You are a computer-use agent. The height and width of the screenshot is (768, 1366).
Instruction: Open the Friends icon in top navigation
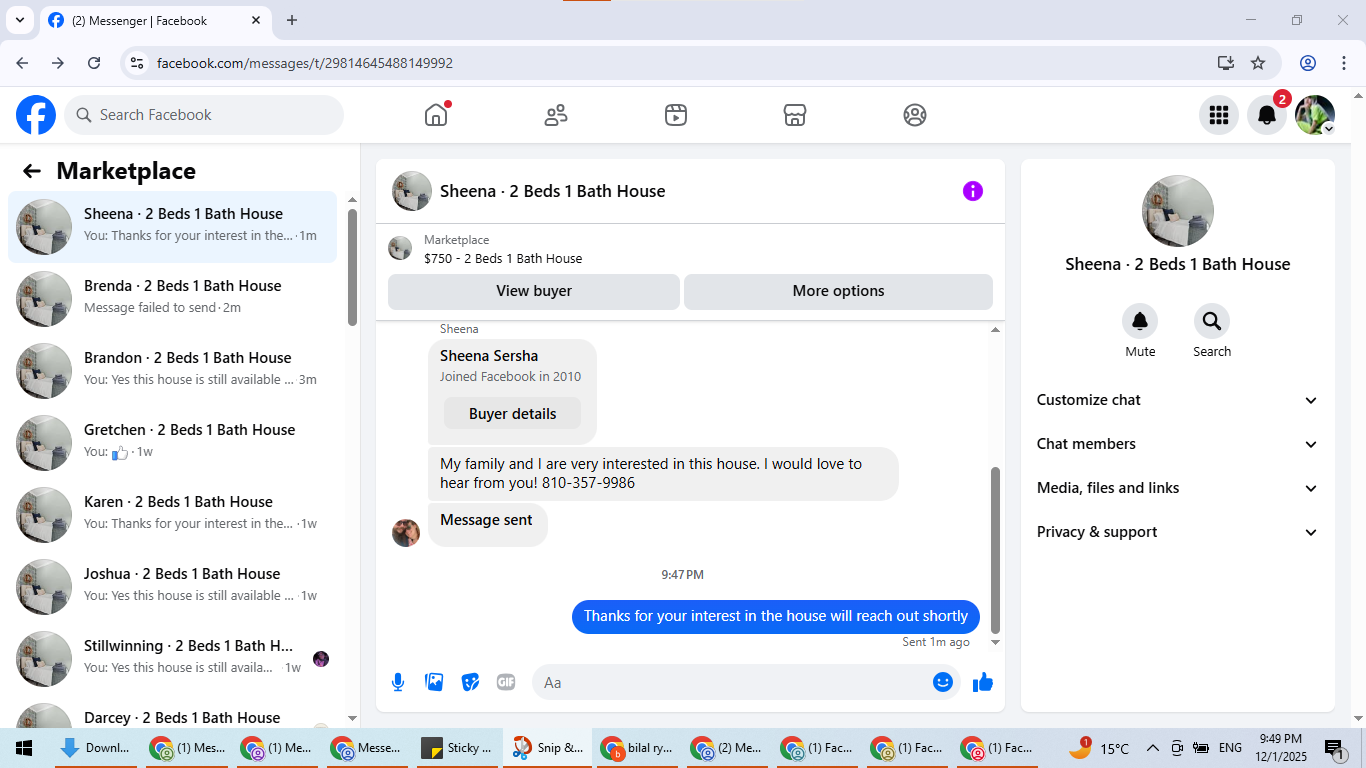click(x=556, y=115)
